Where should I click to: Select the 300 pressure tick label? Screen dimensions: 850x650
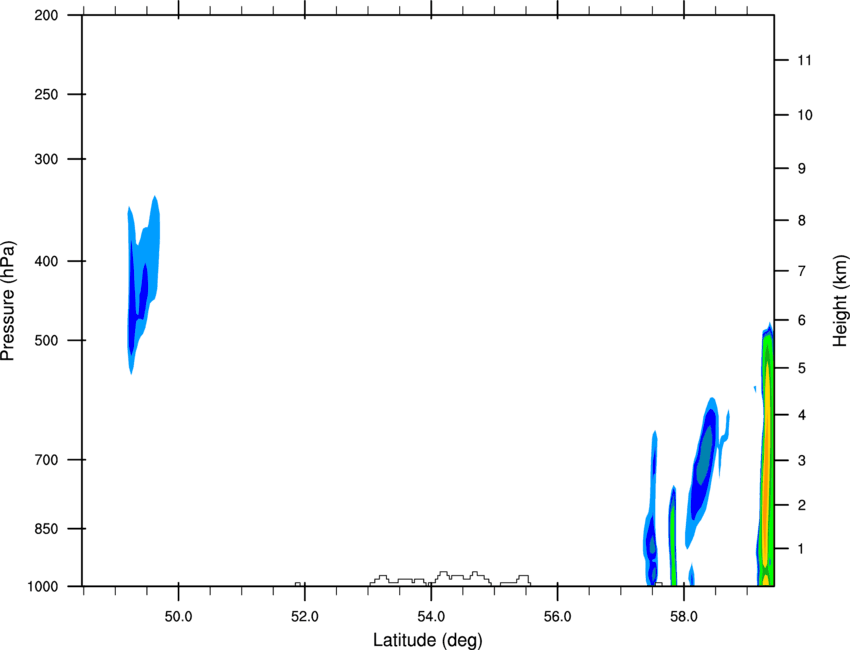[x=46, y=159]
